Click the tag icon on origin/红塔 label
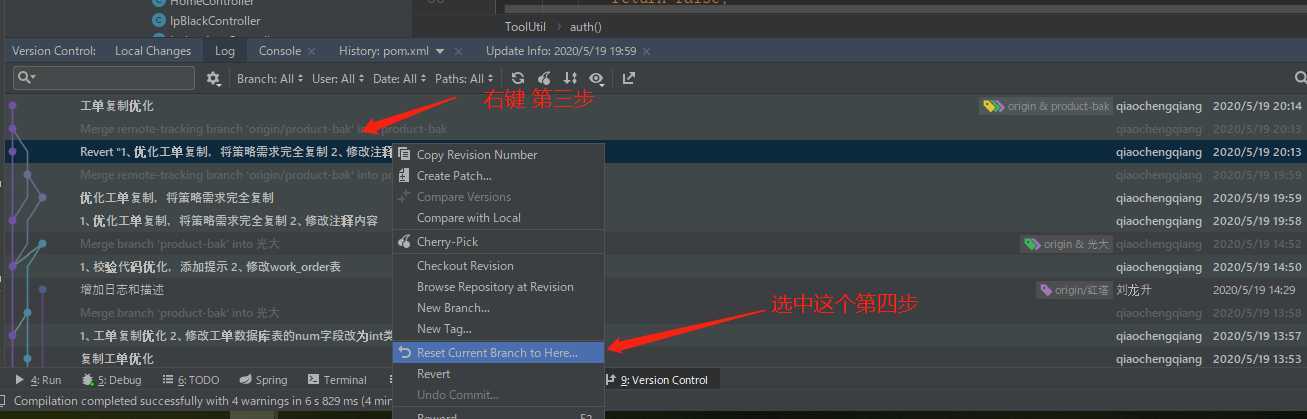 [x=1046, y=290]
